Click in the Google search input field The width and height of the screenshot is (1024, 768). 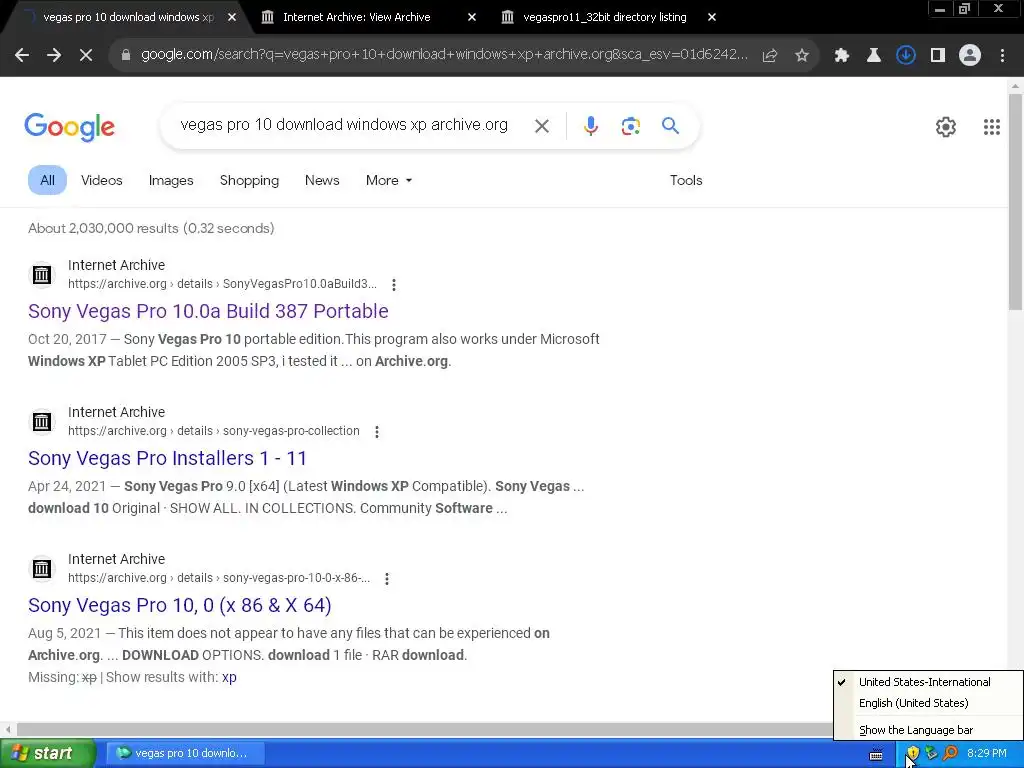coord(344,125)
